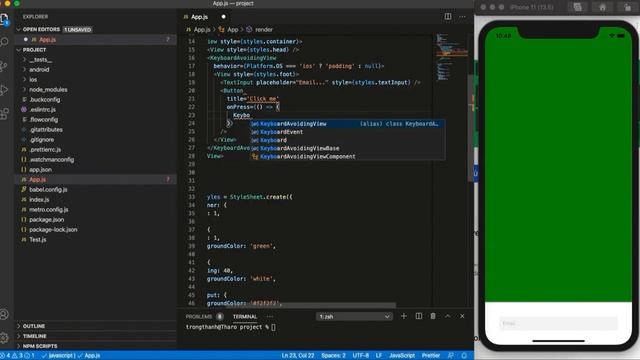This screenshot has height=360, width=640.
Task: Create a new terminal with plus icon
Action: coord(404,316)
